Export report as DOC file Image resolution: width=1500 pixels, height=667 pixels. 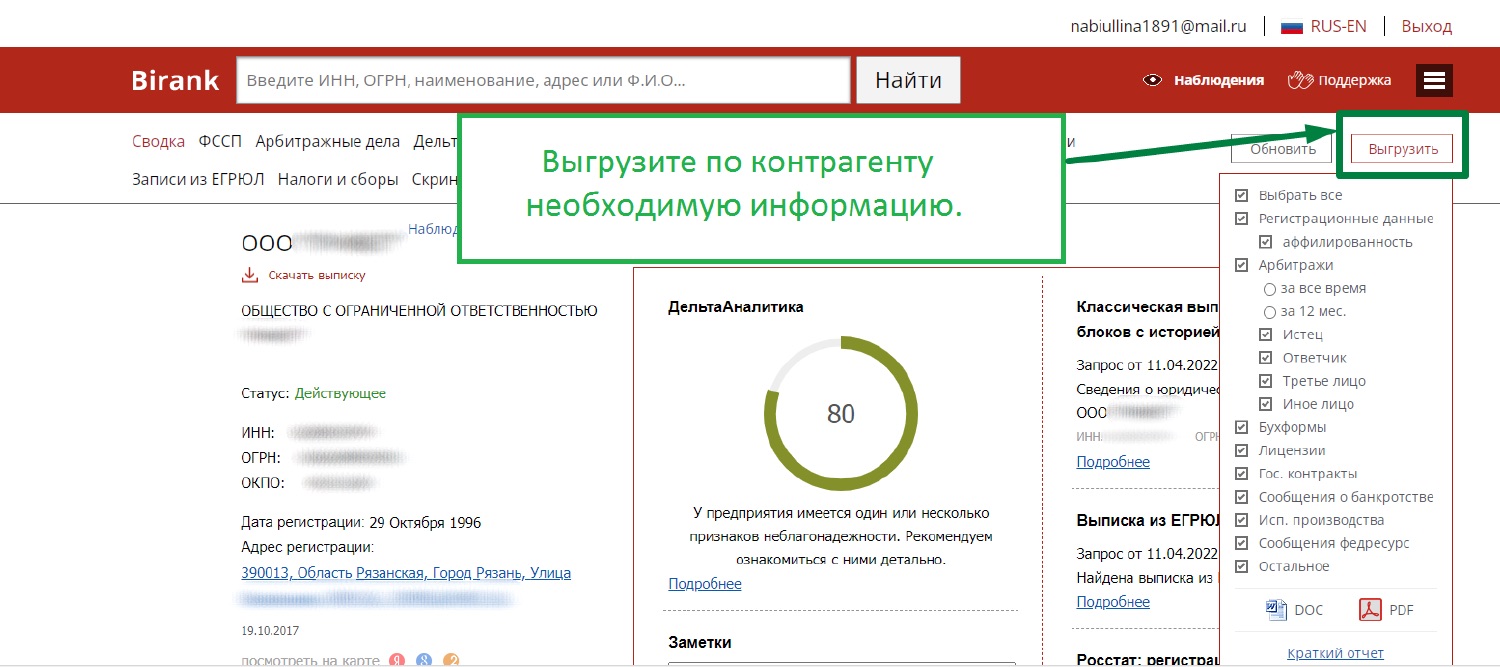(1295, 609)
